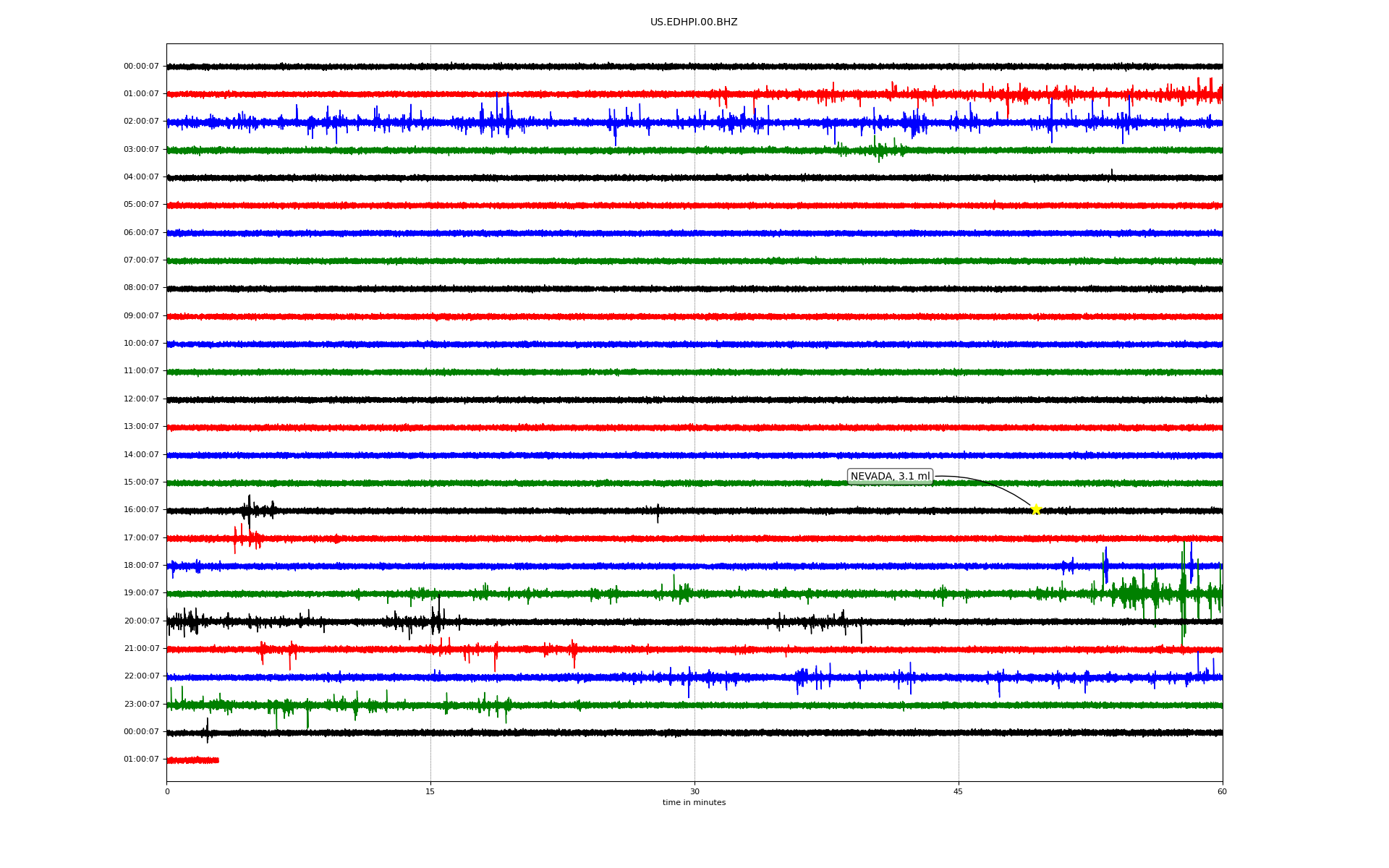Click the yellow star earthquake marker
Viewport: 1389px width, 868px height.
[1035, 509]
